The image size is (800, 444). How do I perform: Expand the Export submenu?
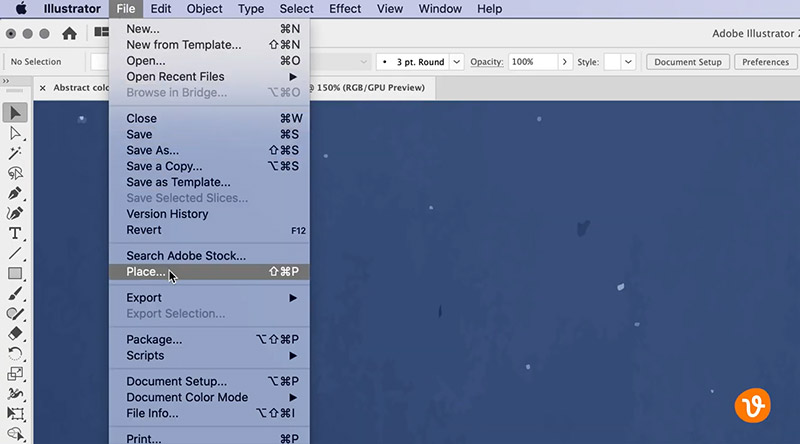click(x=209, y=298)
